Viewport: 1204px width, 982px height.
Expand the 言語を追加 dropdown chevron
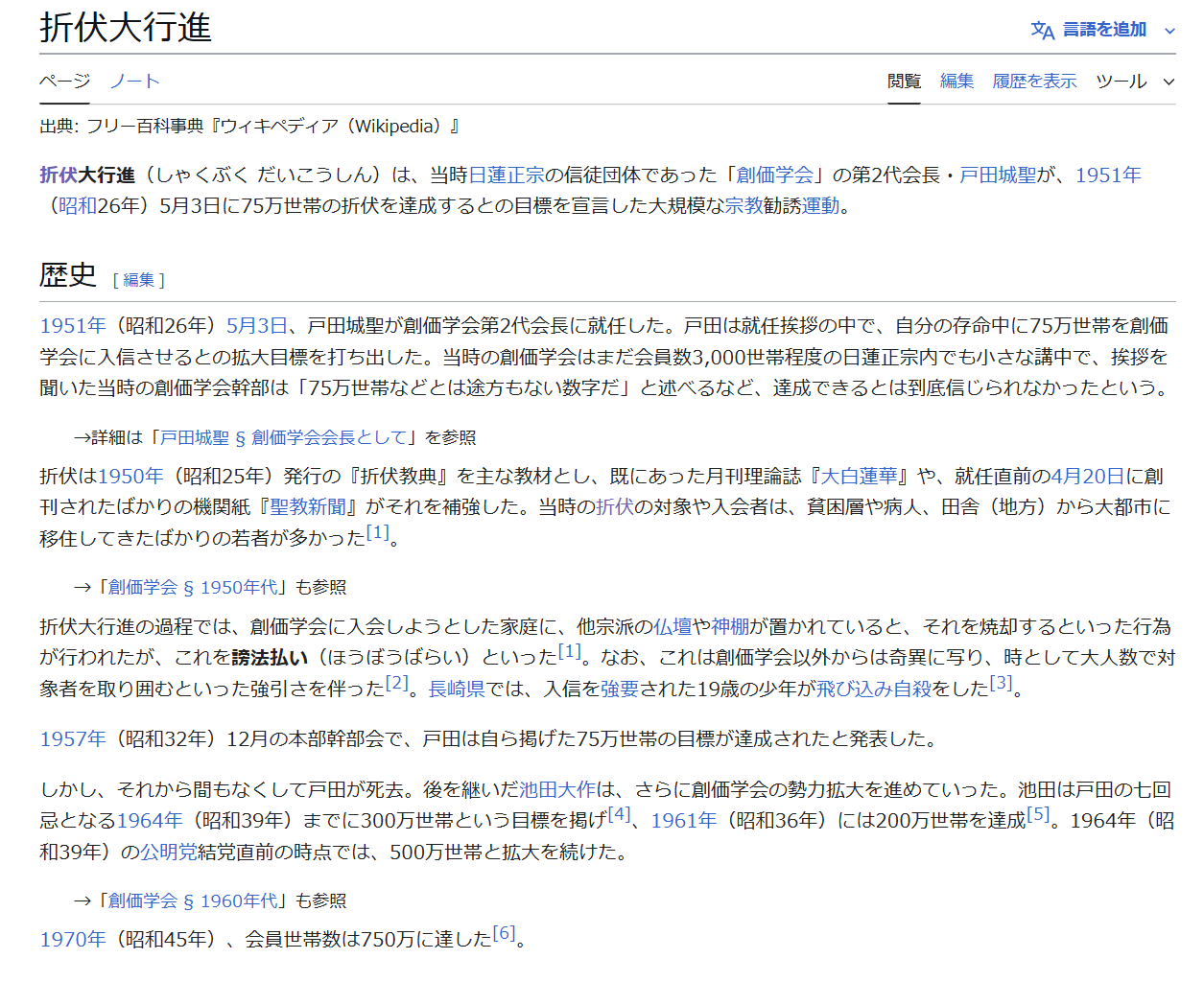point(1169,31)
